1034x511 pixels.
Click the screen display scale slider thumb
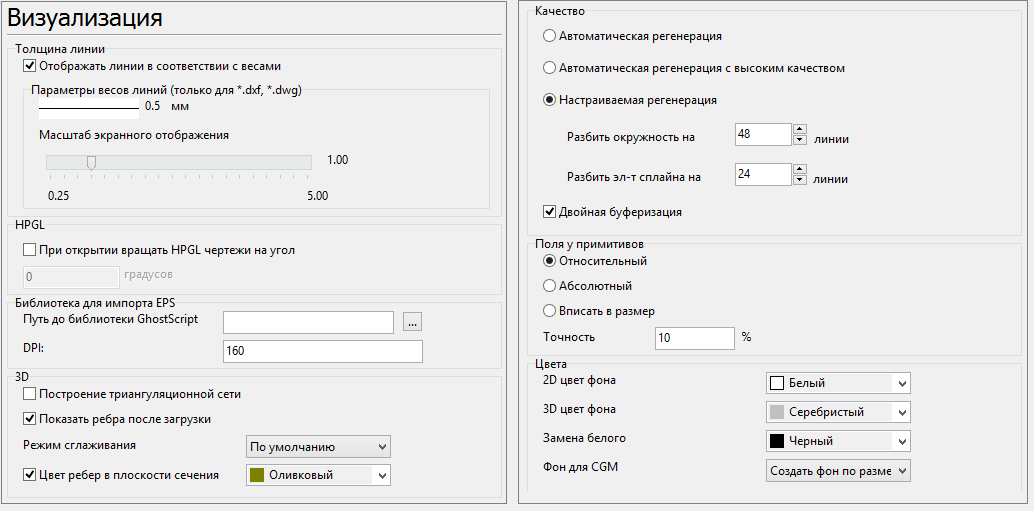click(91, 162)
